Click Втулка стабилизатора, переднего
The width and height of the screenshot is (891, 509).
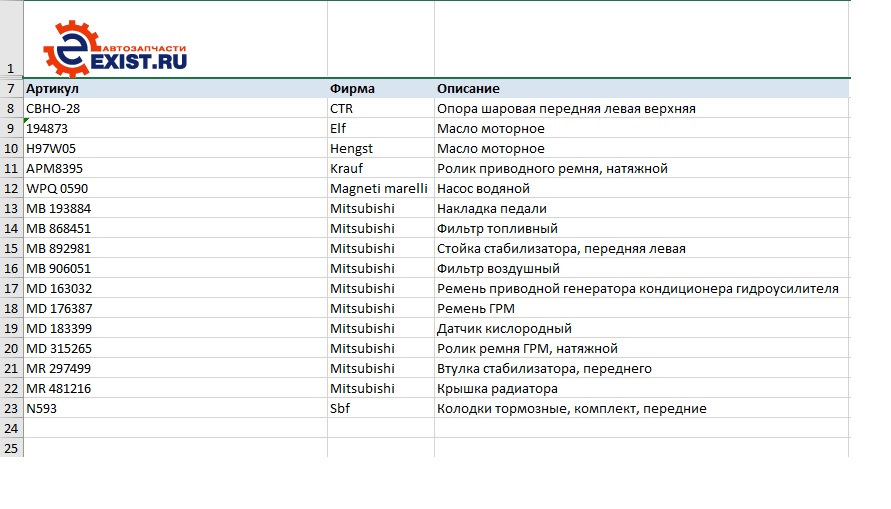pos(642,369)
